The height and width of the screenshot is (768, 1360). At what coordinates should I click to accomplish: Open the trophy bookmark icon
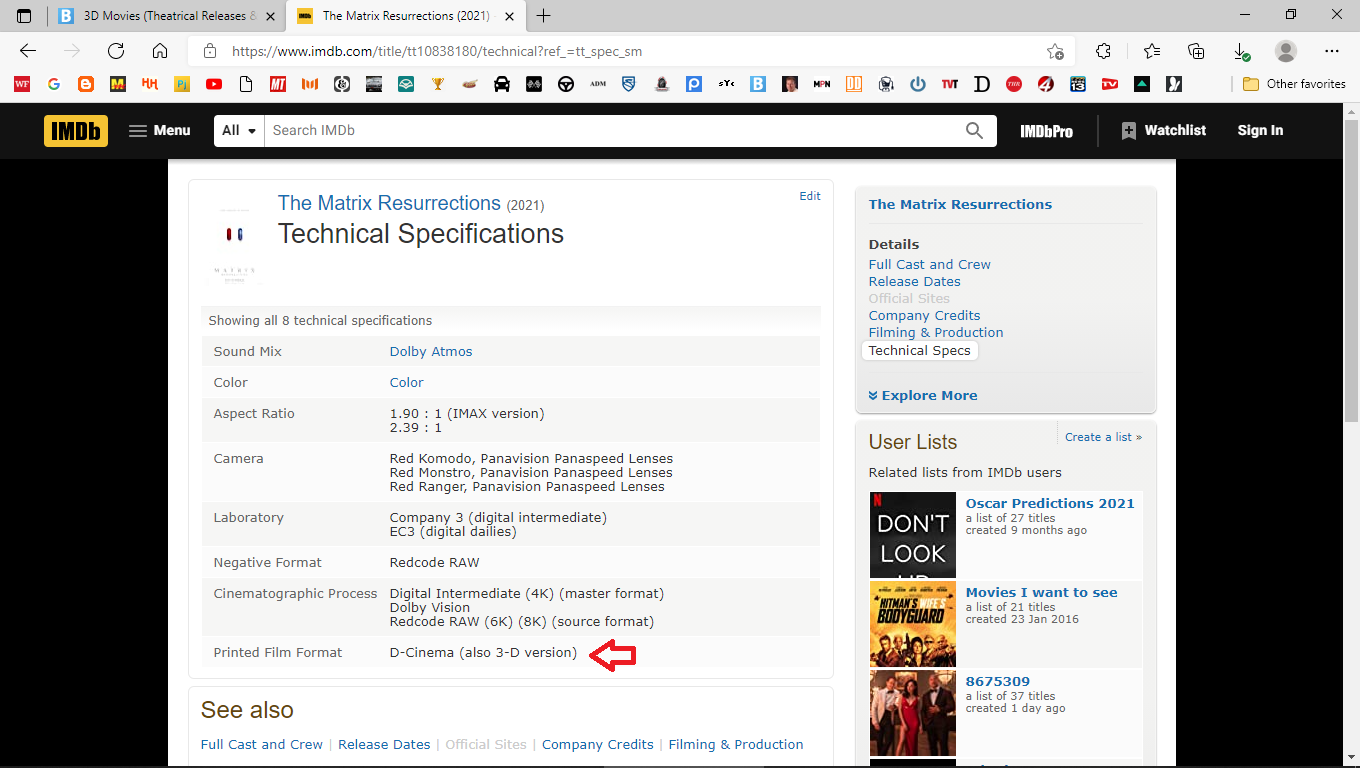(x=438, y=84)
